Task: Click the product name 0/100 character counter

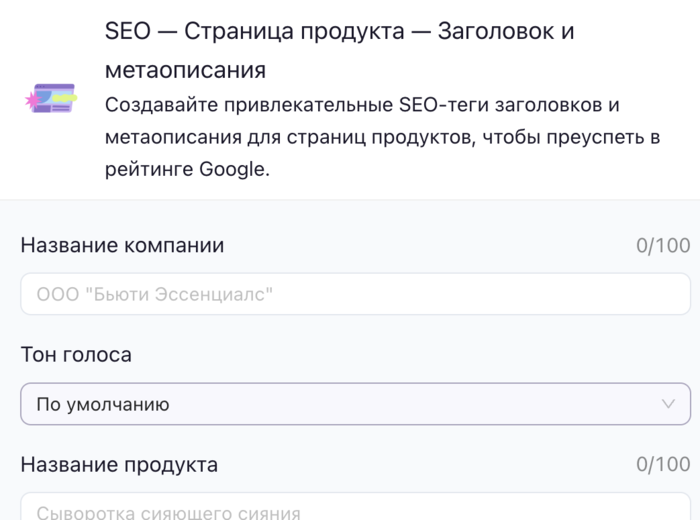Action: [662, 464]
